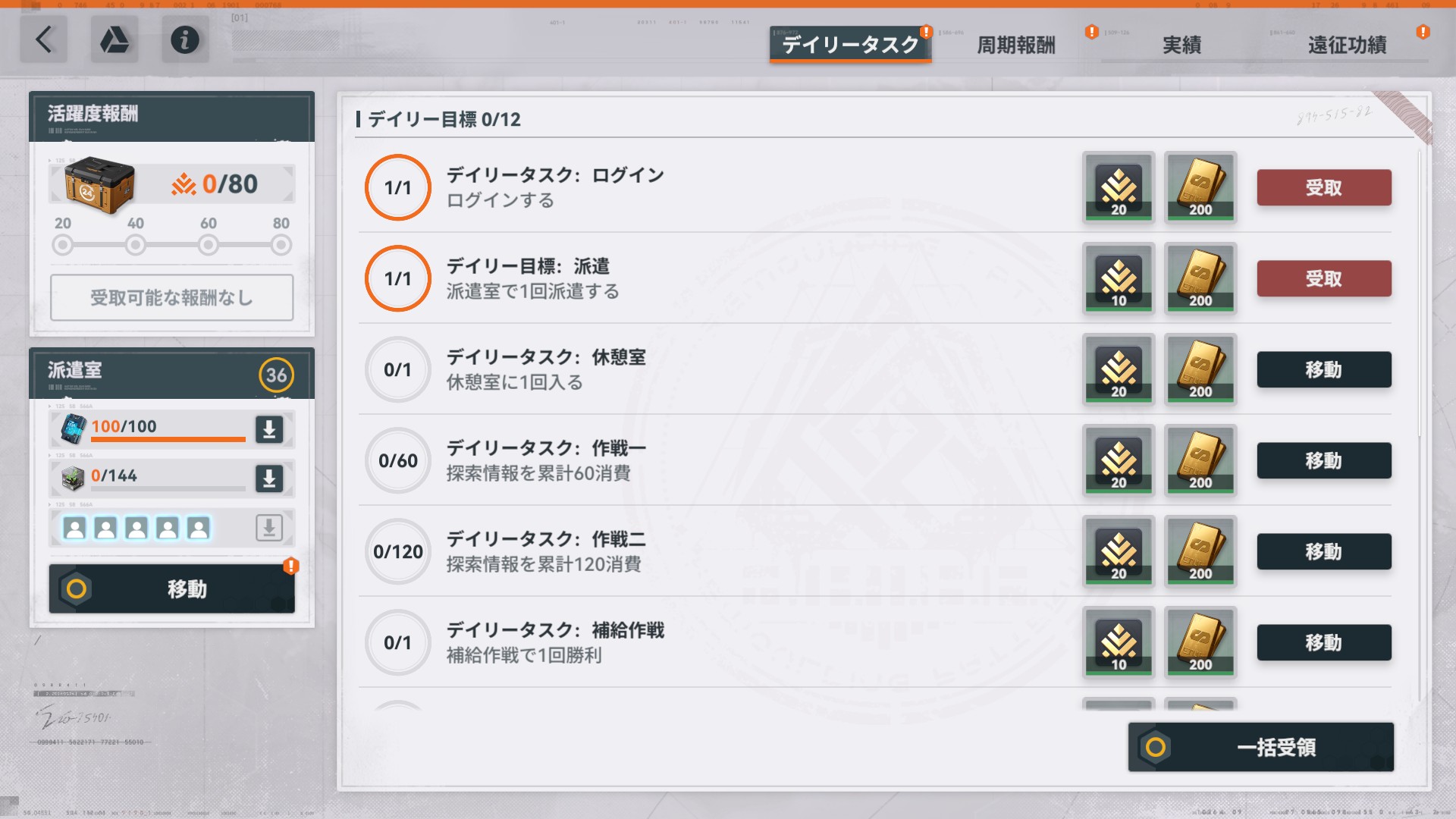This screenshot has height=819, width=1456.
Task: Open the info icon
Action: tap(185, 39)
